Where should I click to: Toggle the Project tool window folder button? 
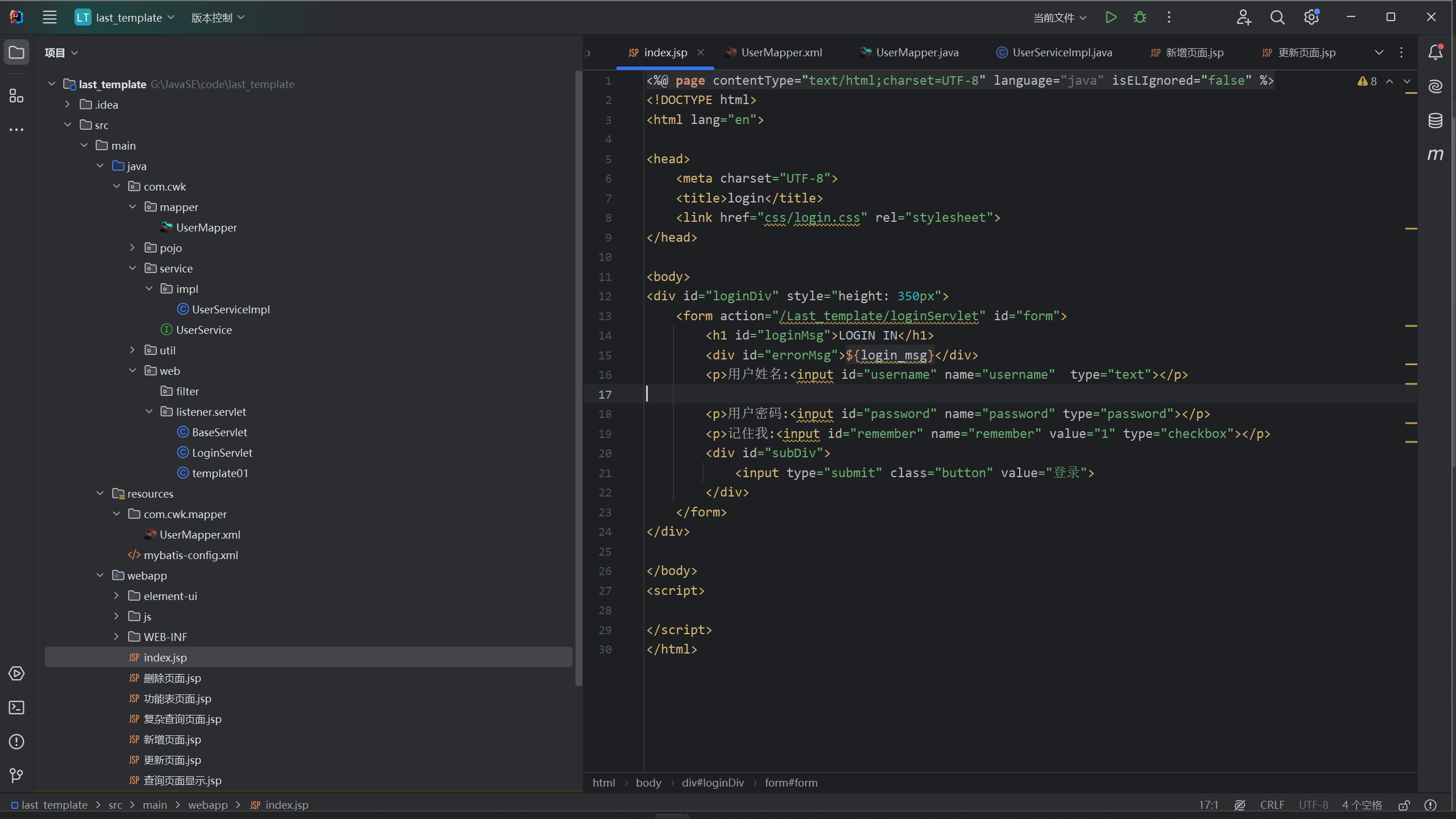(16, 52)
